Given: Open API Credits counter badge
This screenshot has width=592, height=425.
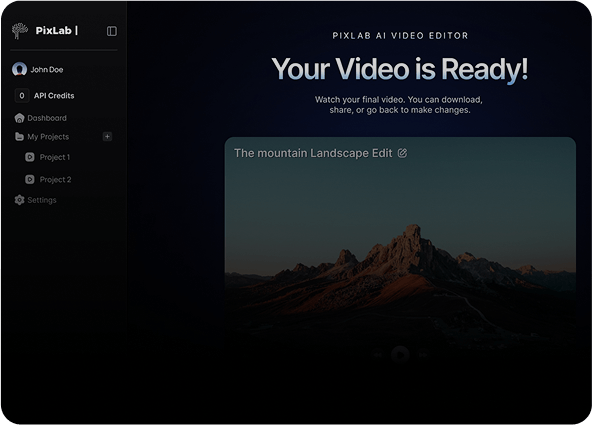Looking at the screenshot, I should click(x=22, y=95).
